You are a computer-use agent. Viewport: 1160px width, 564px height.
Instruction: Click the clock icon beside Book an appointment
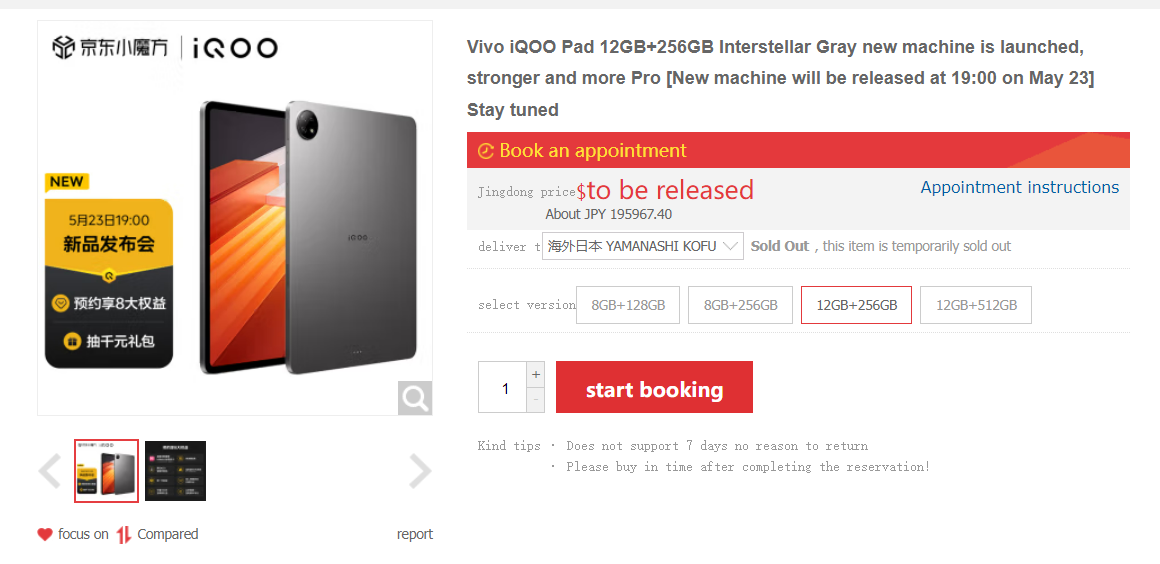486,151
